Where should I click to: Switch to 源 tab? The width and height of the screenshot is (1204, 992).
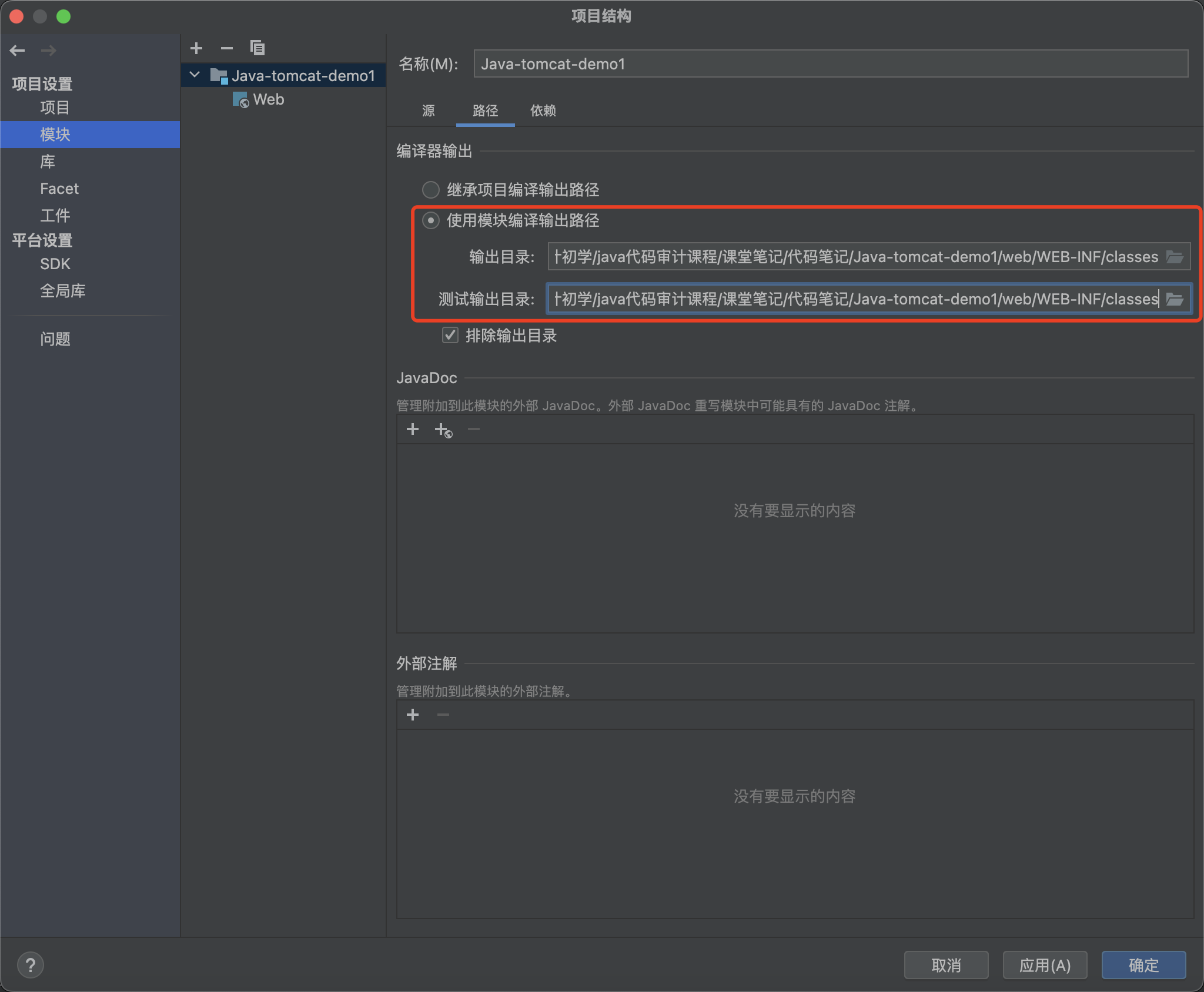tap(429, 110)
